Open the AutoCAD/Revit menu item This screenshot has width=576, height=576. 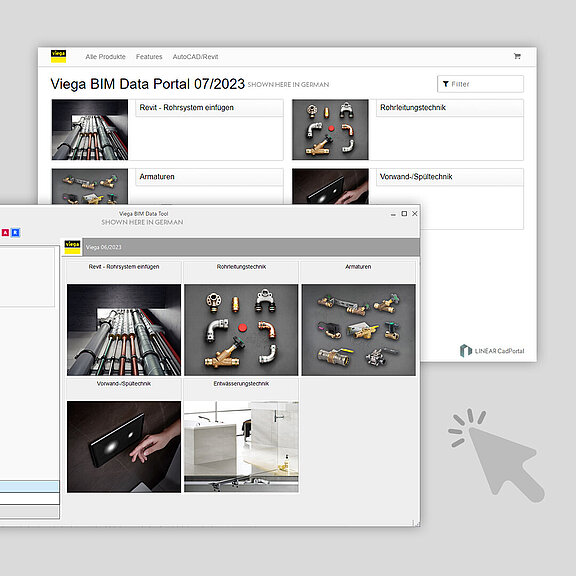(195, 57)
